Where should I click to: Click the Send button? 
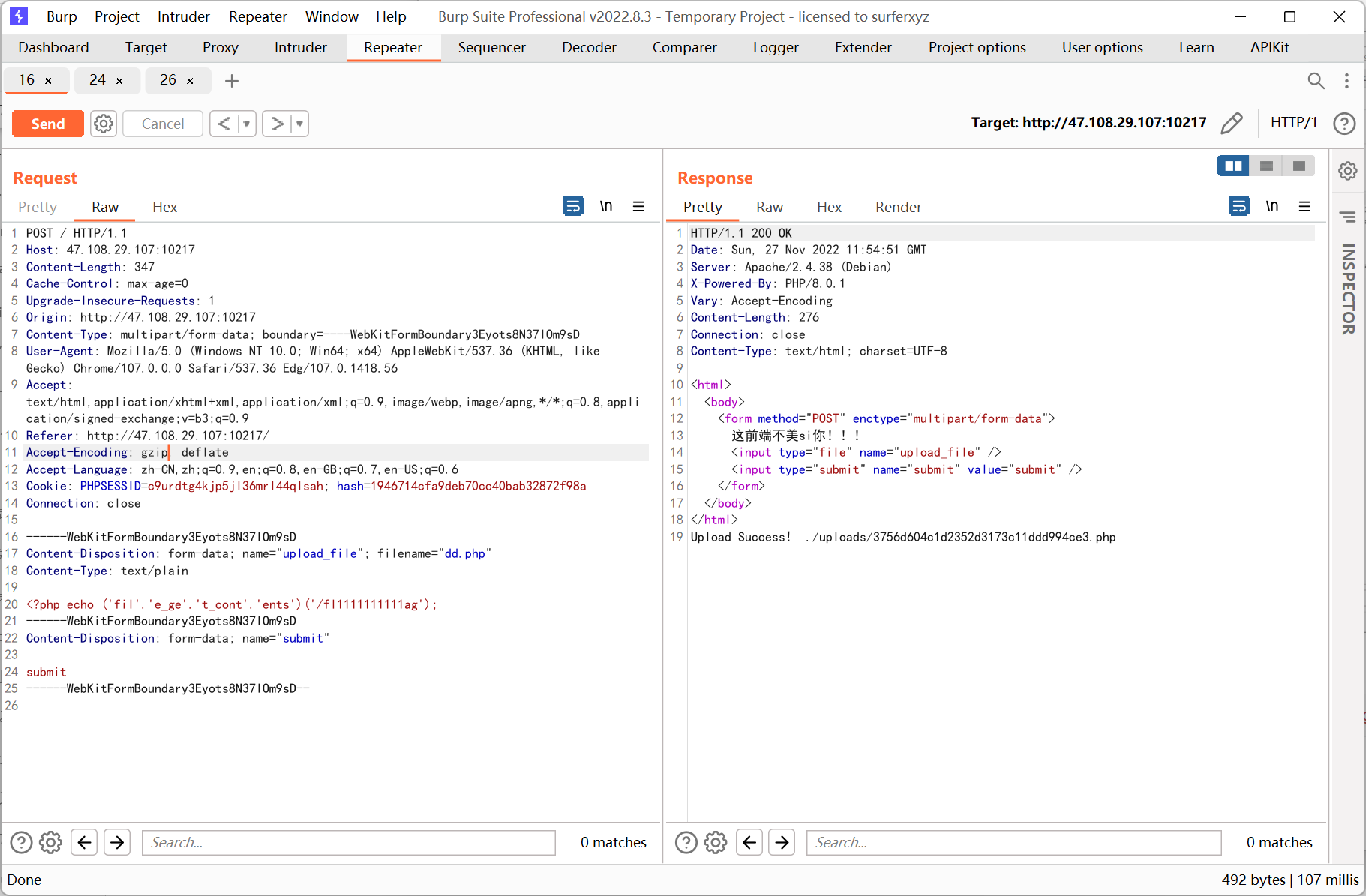(x=47, y=124)
